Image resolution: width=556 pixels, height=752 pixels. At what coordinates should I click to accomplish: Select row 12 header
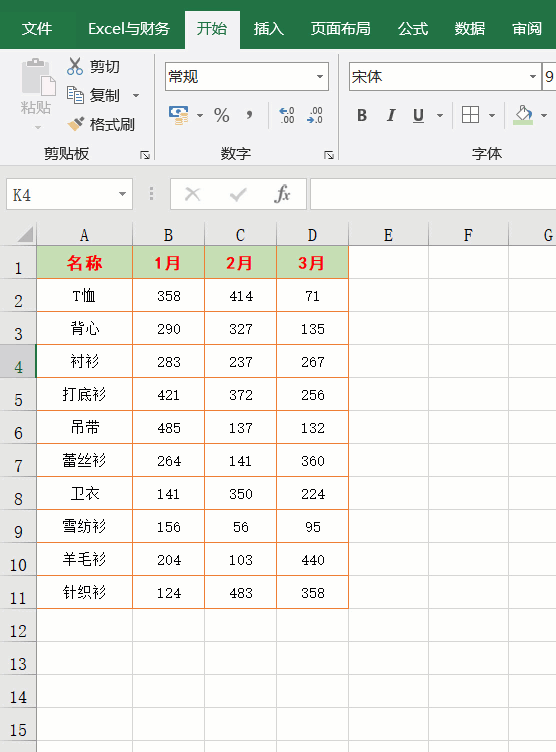18,625
